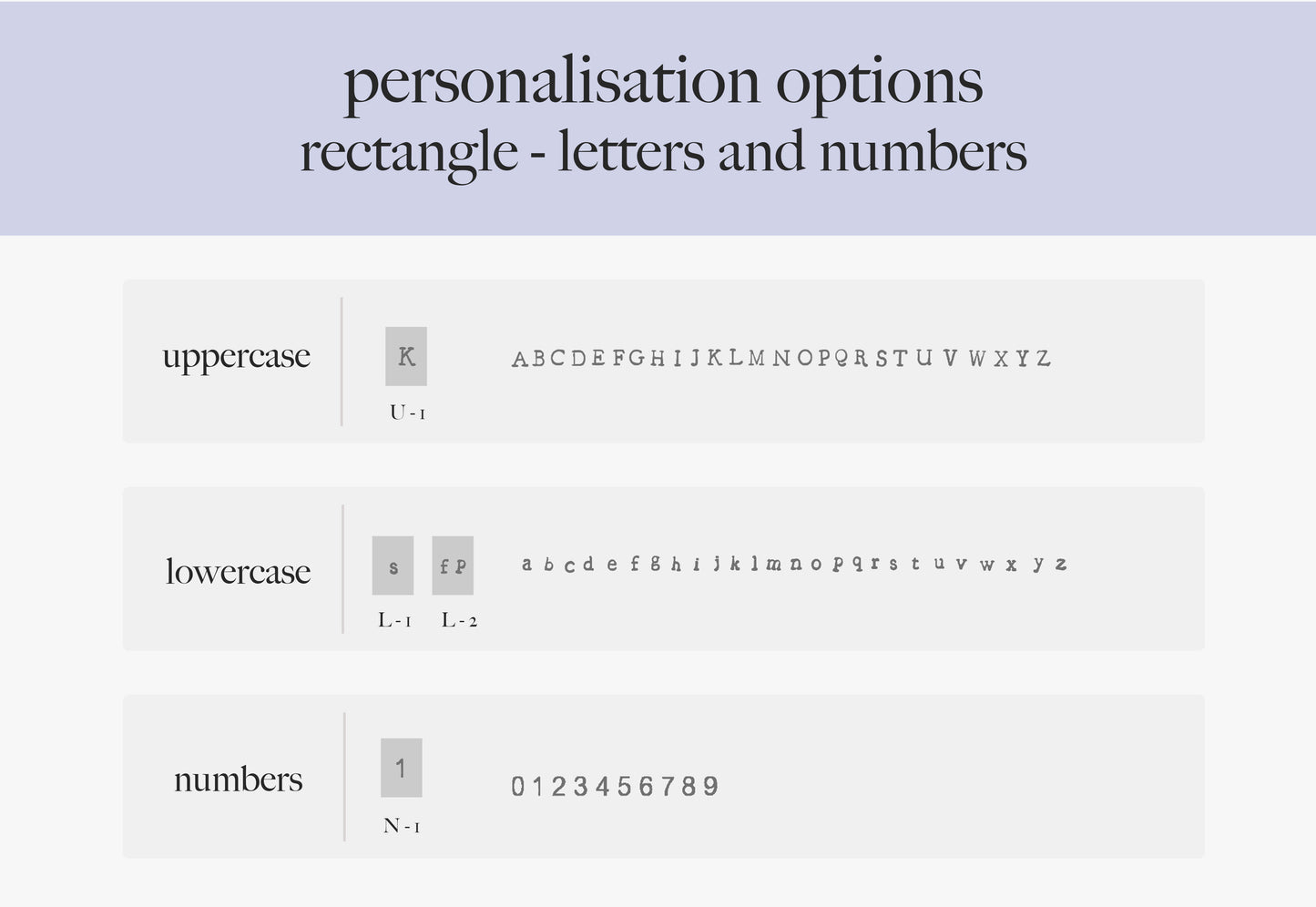1316x907 pixels.
Task: Click letter A in uppercase alphabet
Action: tap(520, 359)
